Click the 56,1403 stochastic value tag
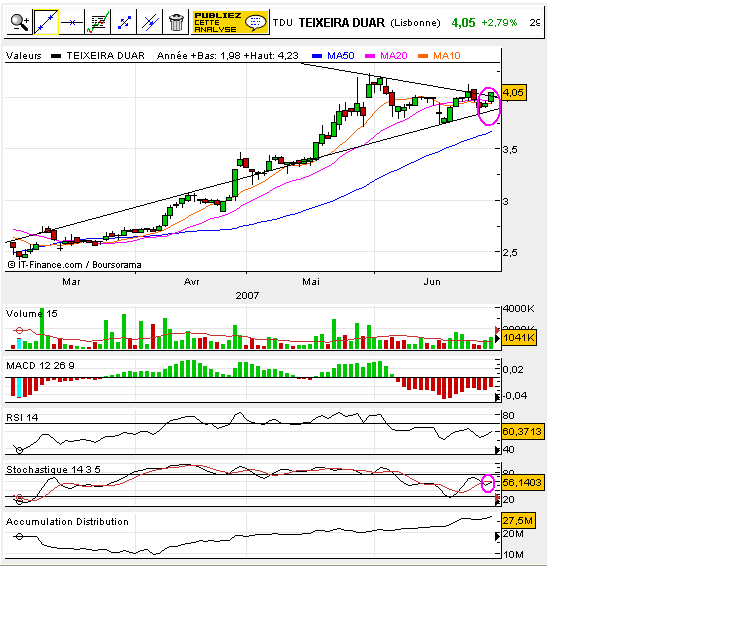 point(522,483)
